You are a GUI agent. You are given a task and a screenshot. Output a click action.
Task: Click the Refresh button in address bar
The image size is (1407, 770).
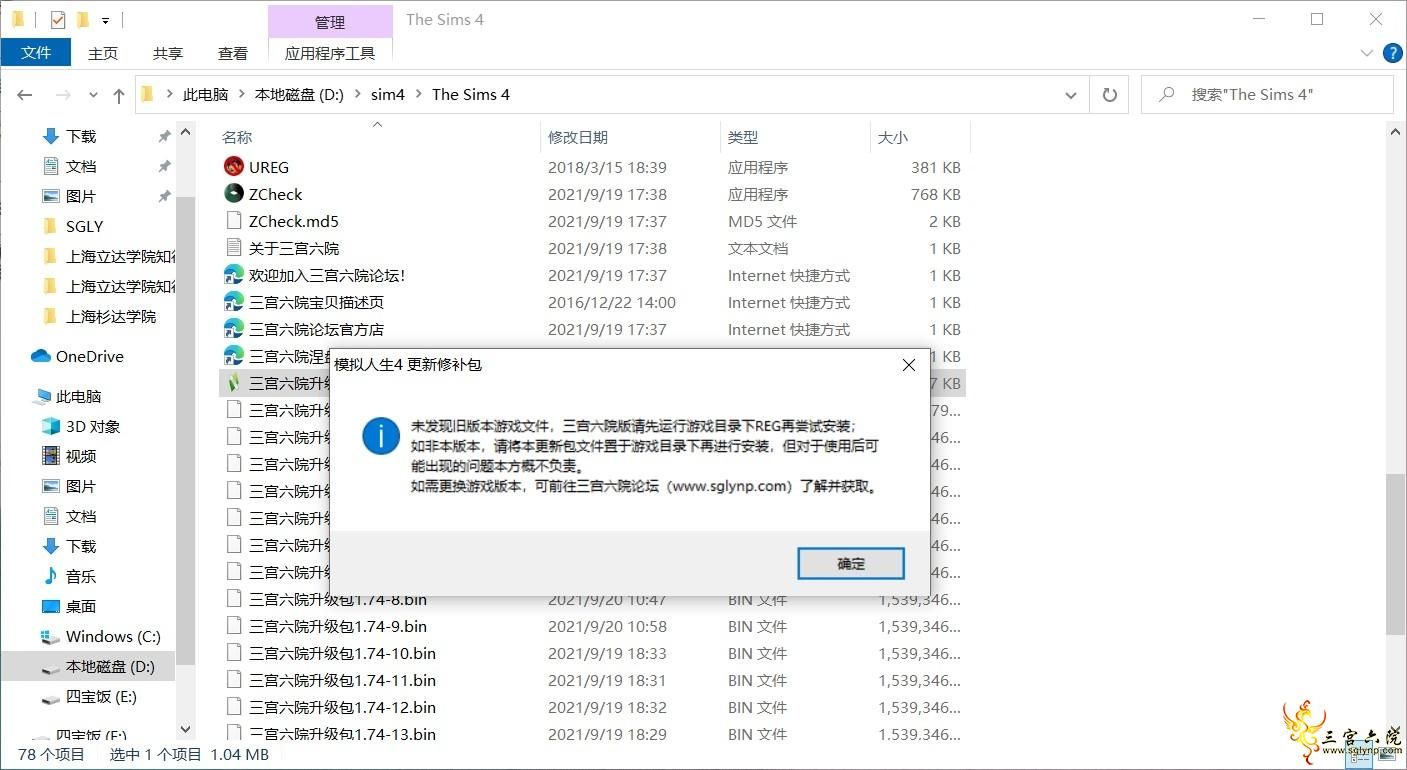pyautogui.click(x=1109, y=95)
